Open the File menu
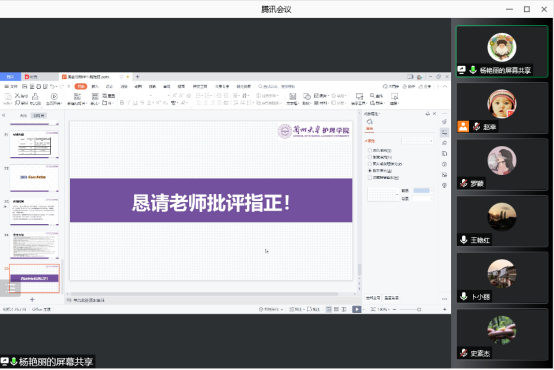 [11, 86]
